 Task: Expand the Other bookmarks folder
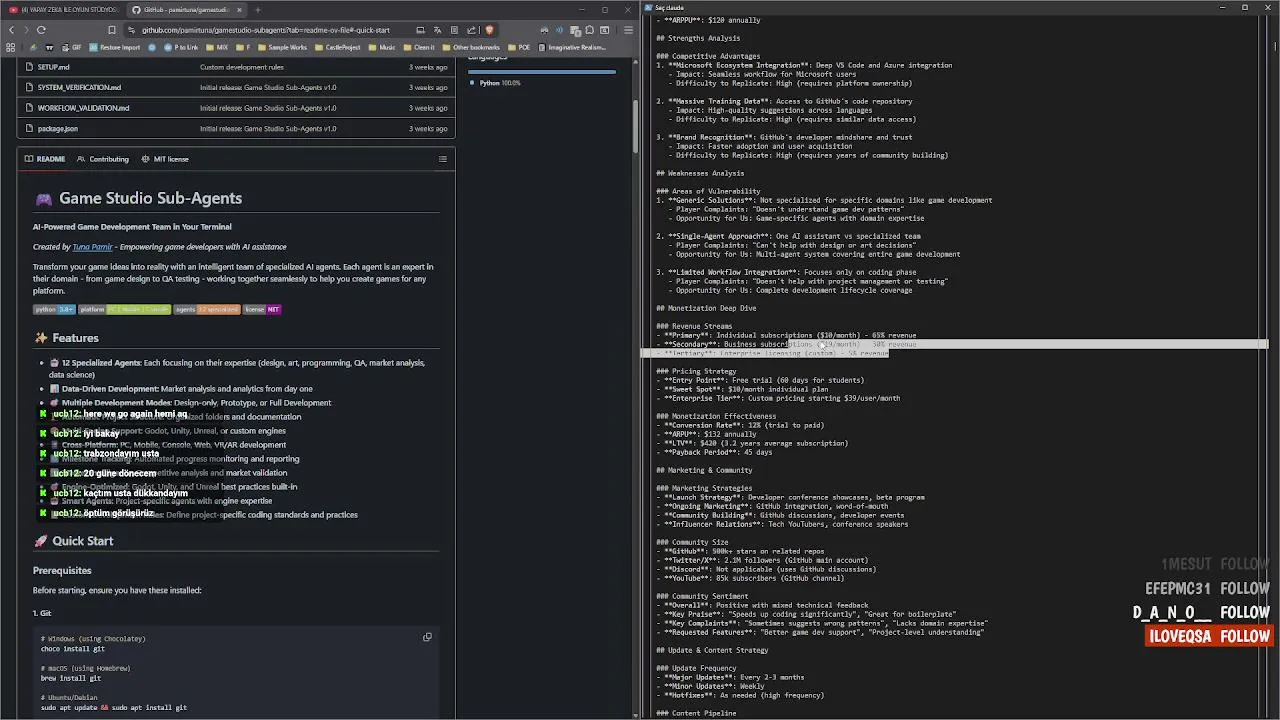470,47
